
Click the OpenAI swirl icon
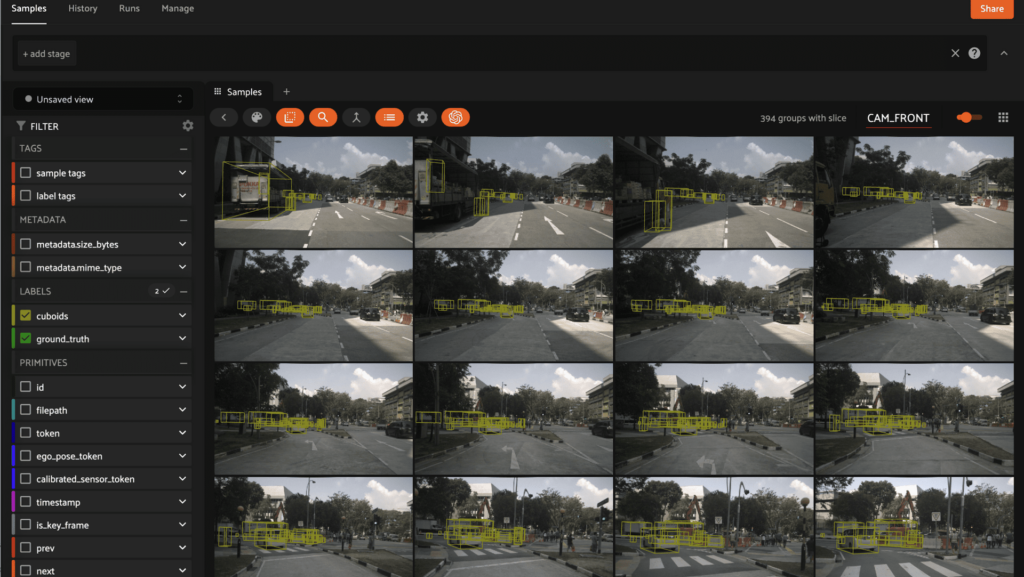pos(456,117)
